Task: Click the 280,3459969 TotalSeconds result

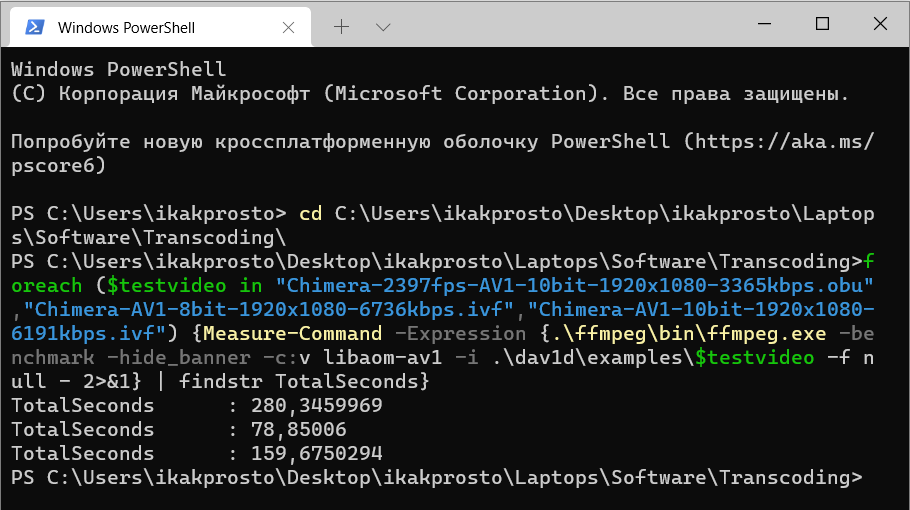Action: point(317,406)
